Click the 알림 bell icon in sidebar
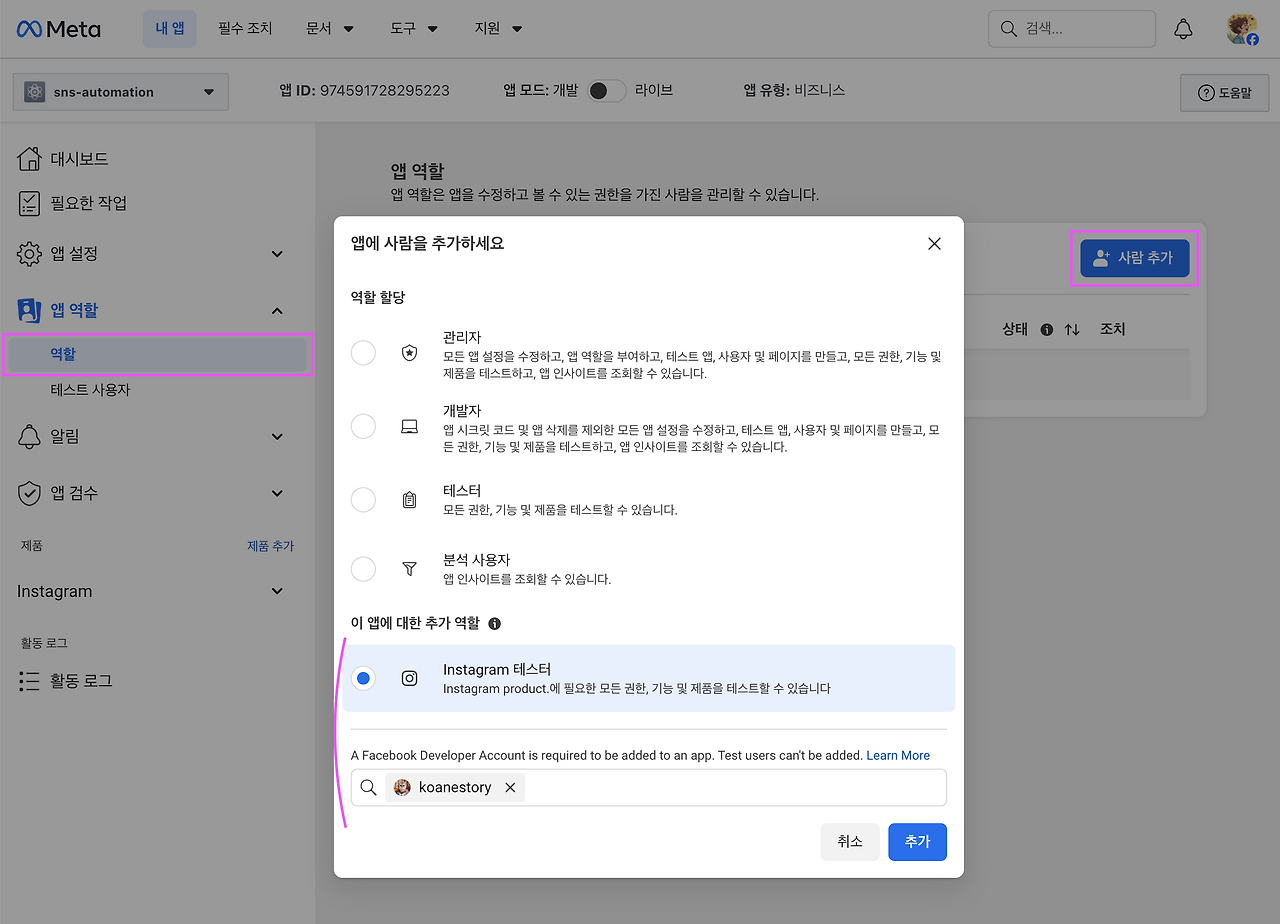 30,437
